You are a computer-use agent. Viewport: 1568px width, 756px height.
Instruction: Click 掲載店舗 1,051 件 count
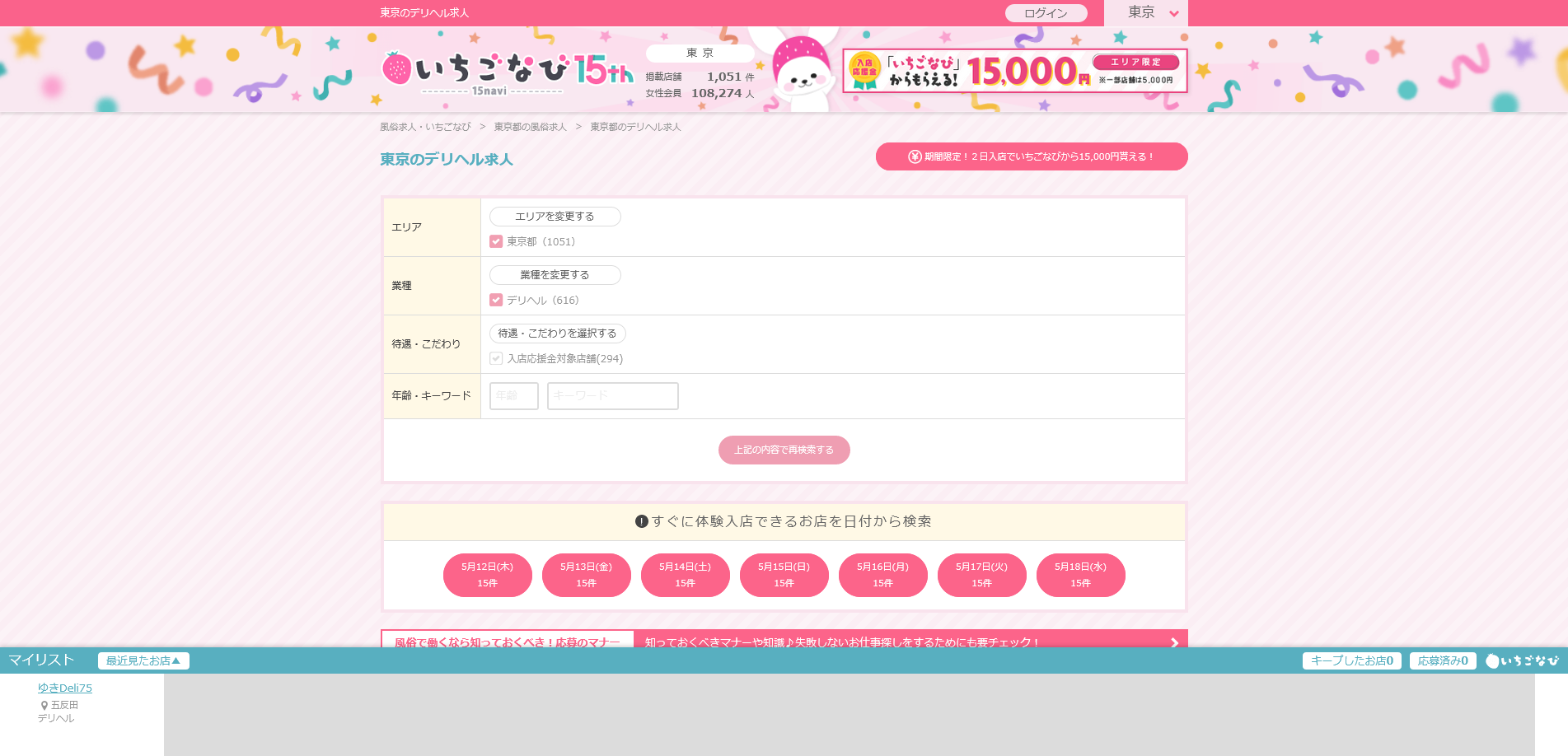700,77
